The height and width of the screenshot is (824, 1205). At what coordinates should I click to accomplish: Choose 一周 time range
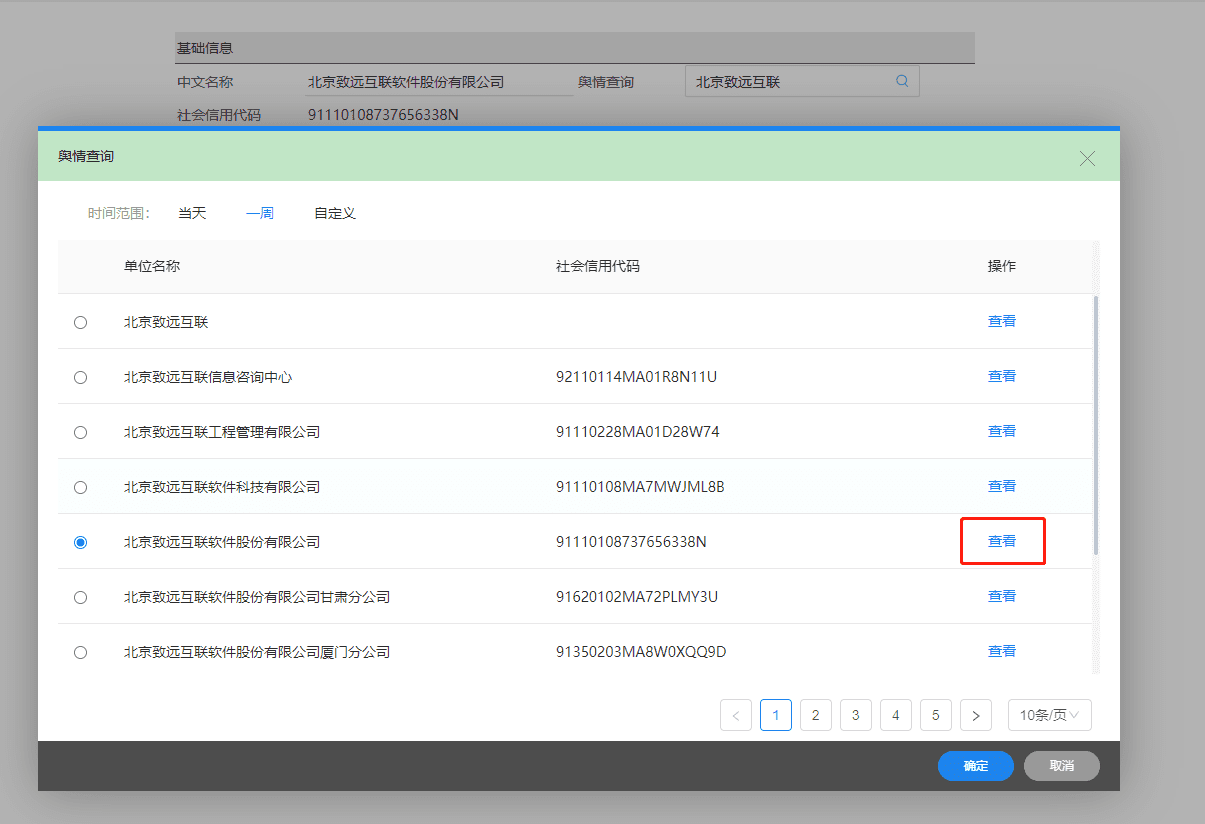click(x=260, y=213)
